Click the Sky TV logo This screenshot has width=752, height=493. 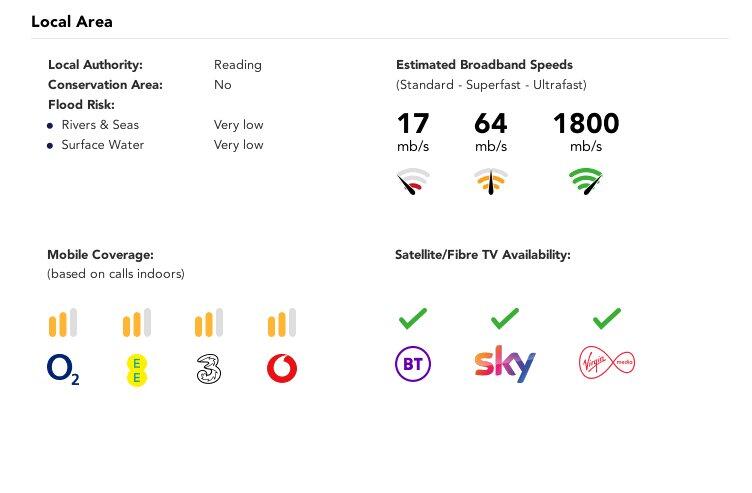tap(505, 364)
